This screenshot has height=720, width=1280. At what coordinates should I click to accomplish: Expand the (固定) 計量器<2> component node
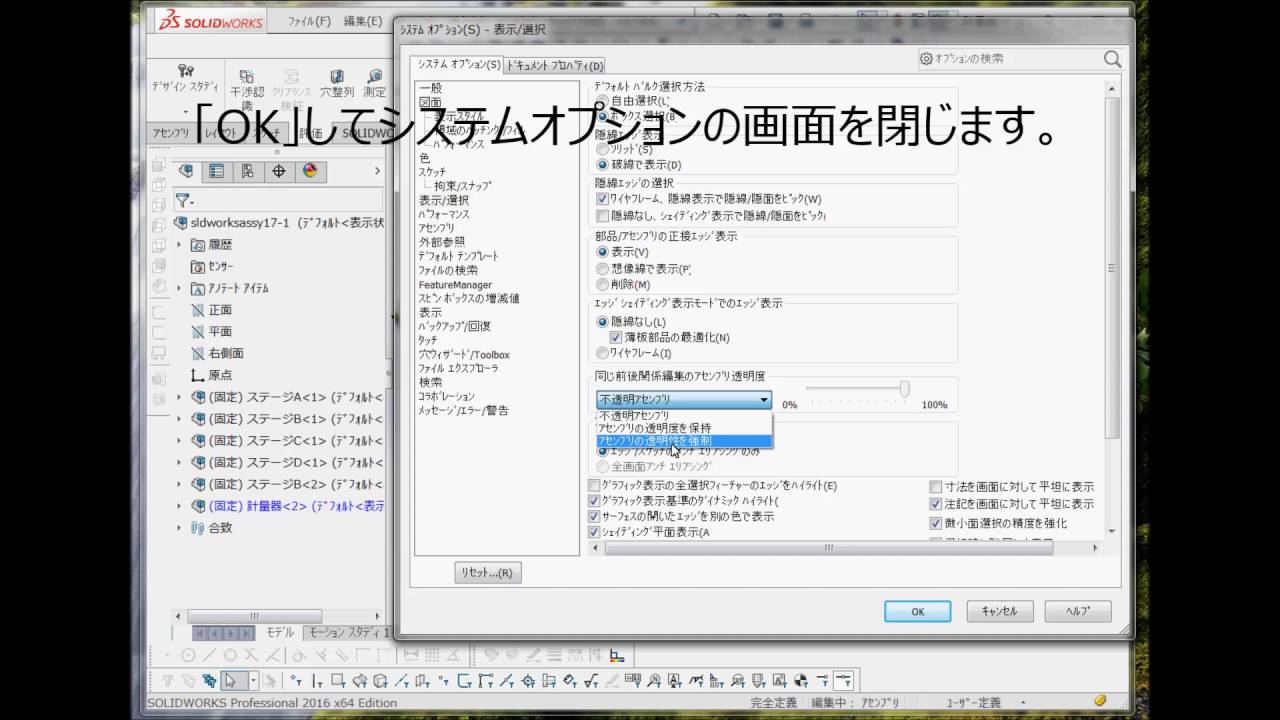click(x=180, y=506)
